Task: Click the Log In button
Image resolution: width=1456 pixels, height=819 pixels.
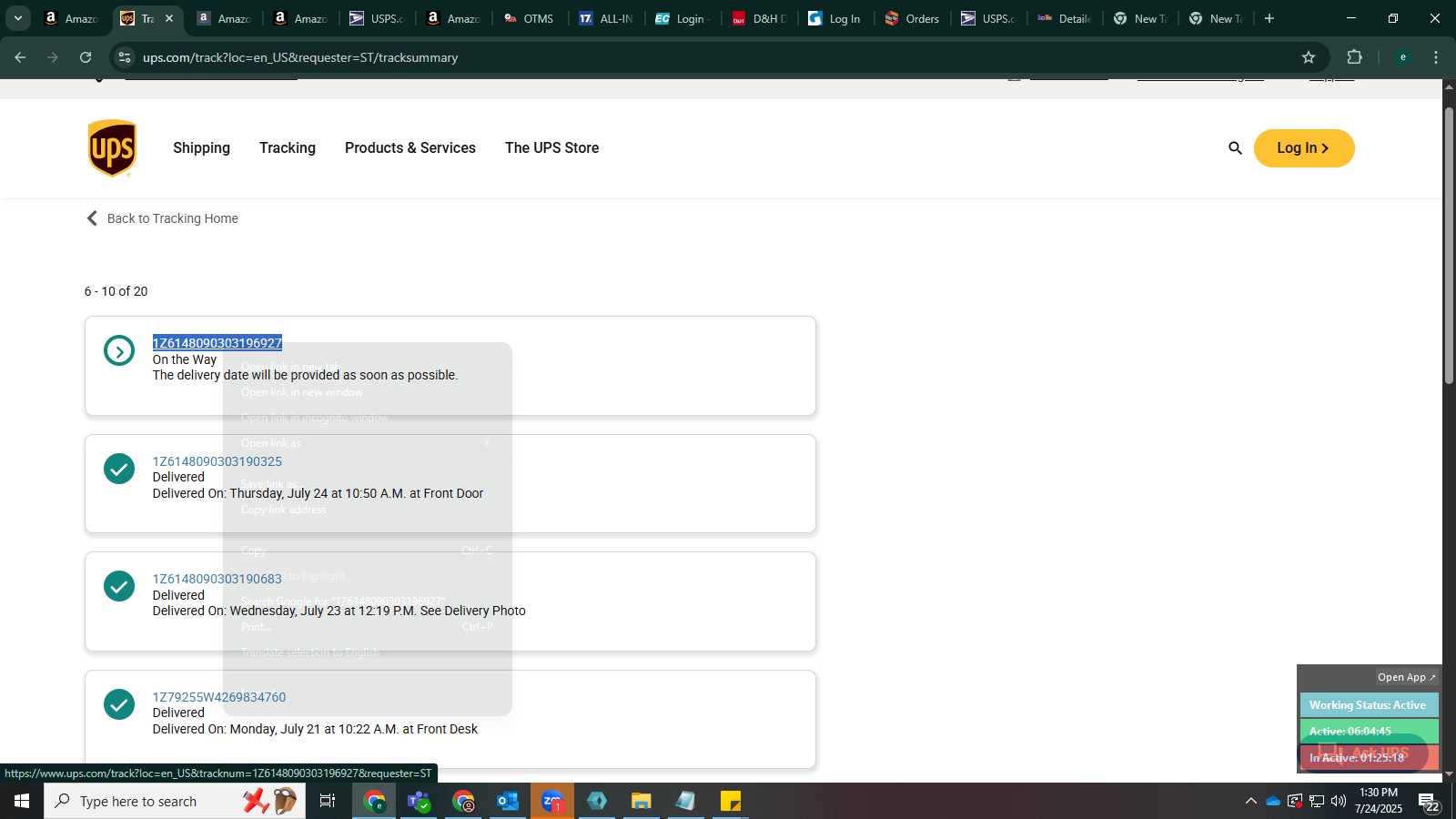Action: coord(1303,148)
